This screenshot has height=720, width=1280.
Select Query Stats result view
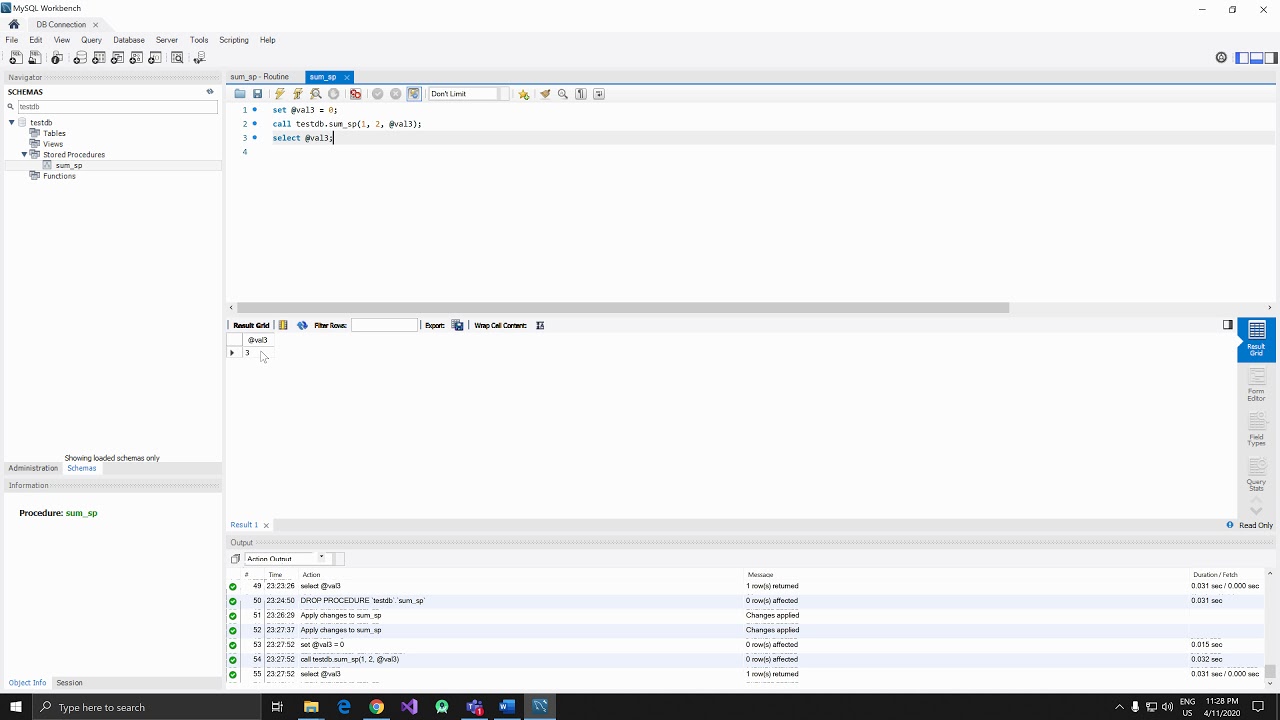[x=1256, y=474]
